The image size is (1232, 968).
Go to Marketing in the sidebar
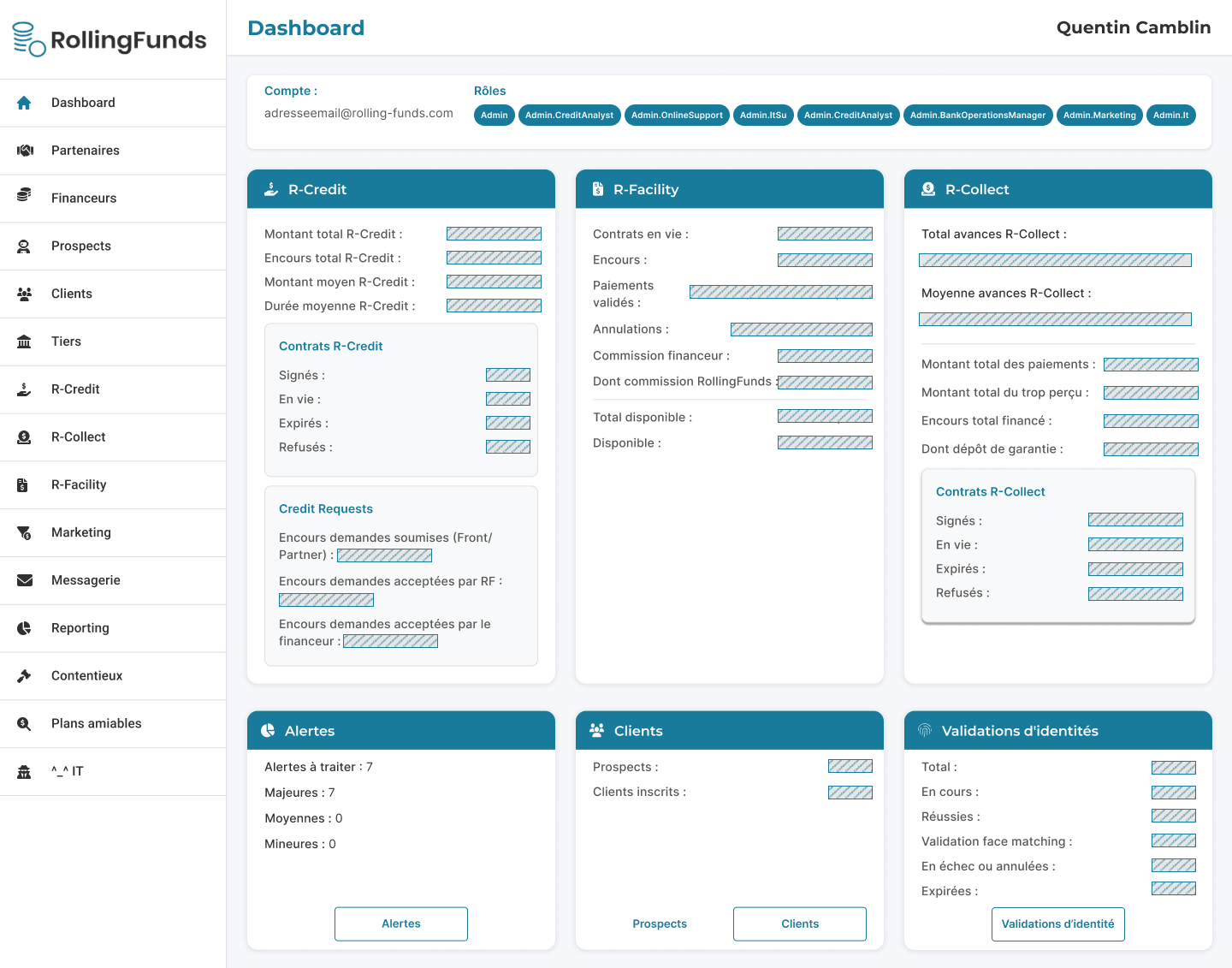point(113,532)
